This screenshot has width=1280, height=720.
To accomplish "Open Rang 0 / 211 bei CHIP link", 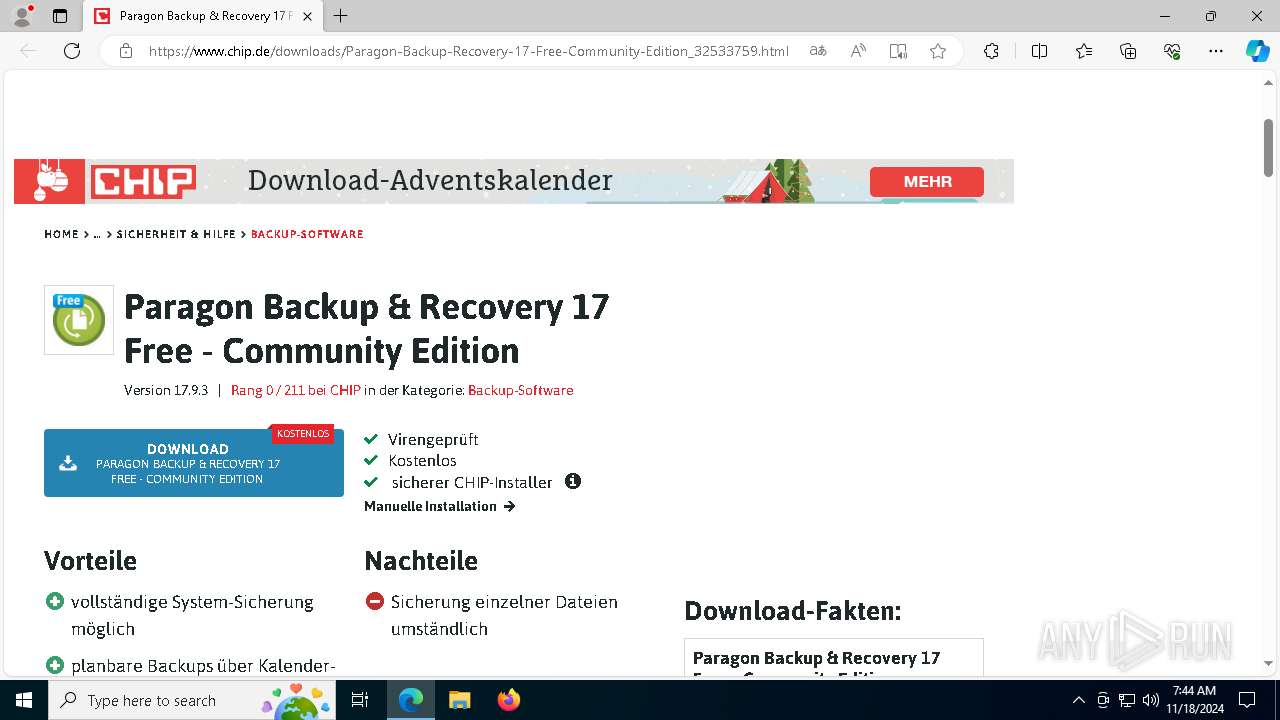I will [295, 390].
